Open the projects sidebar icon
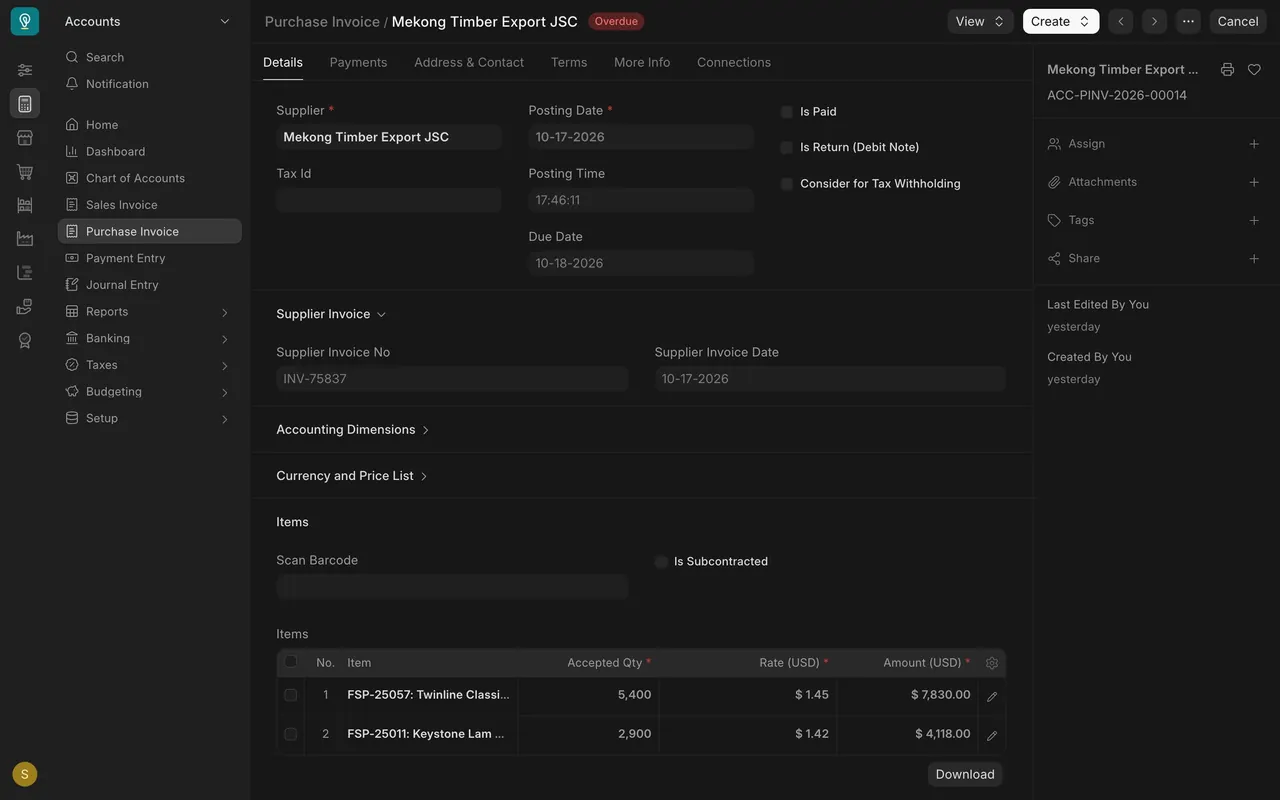The width and height of the screenshot is (1280, 800). coord(25,273)
